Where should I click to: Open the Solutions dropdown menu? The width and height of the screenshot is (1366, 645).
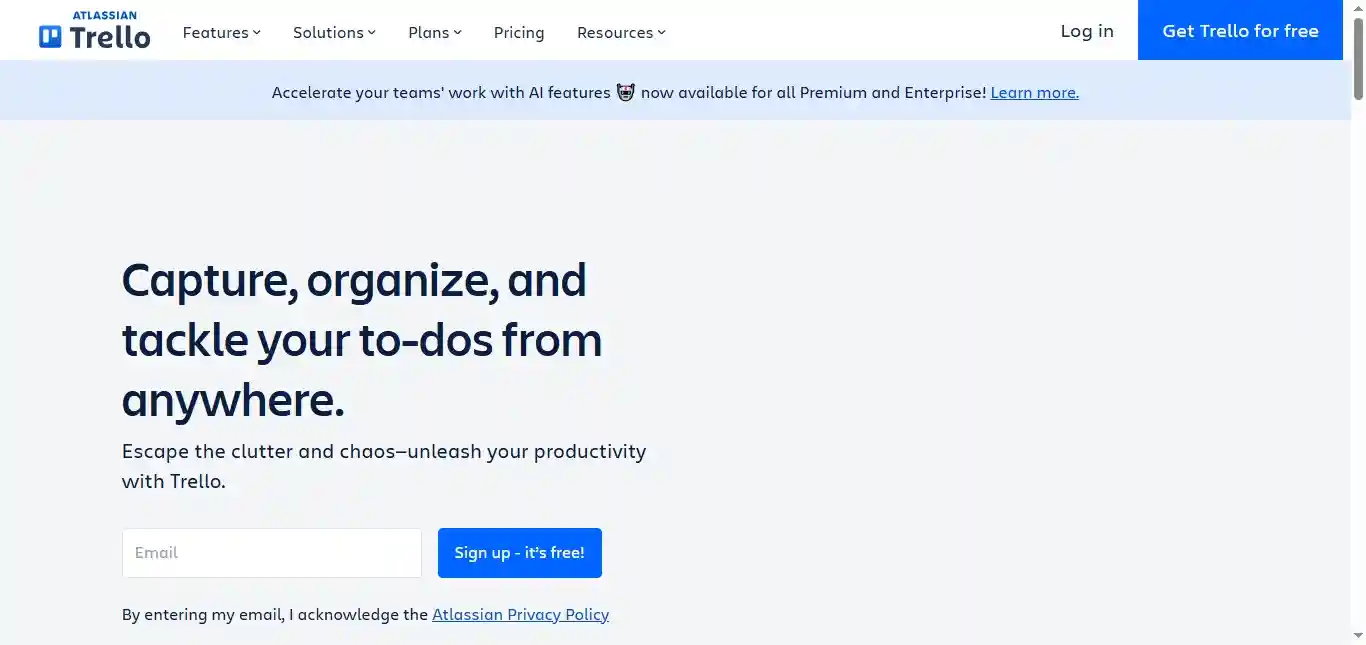(x=334, y=33)
